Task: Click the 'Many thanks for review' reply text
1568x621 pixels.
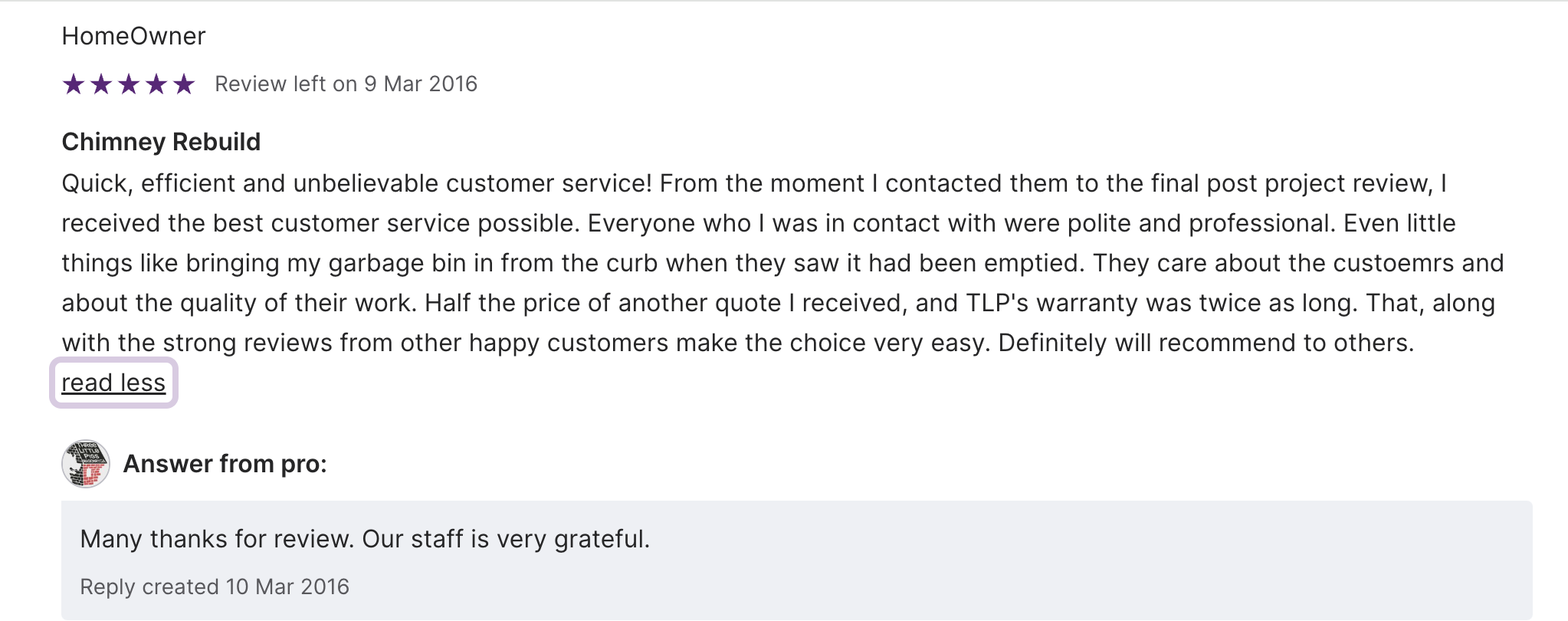Action: pos(365,539)
